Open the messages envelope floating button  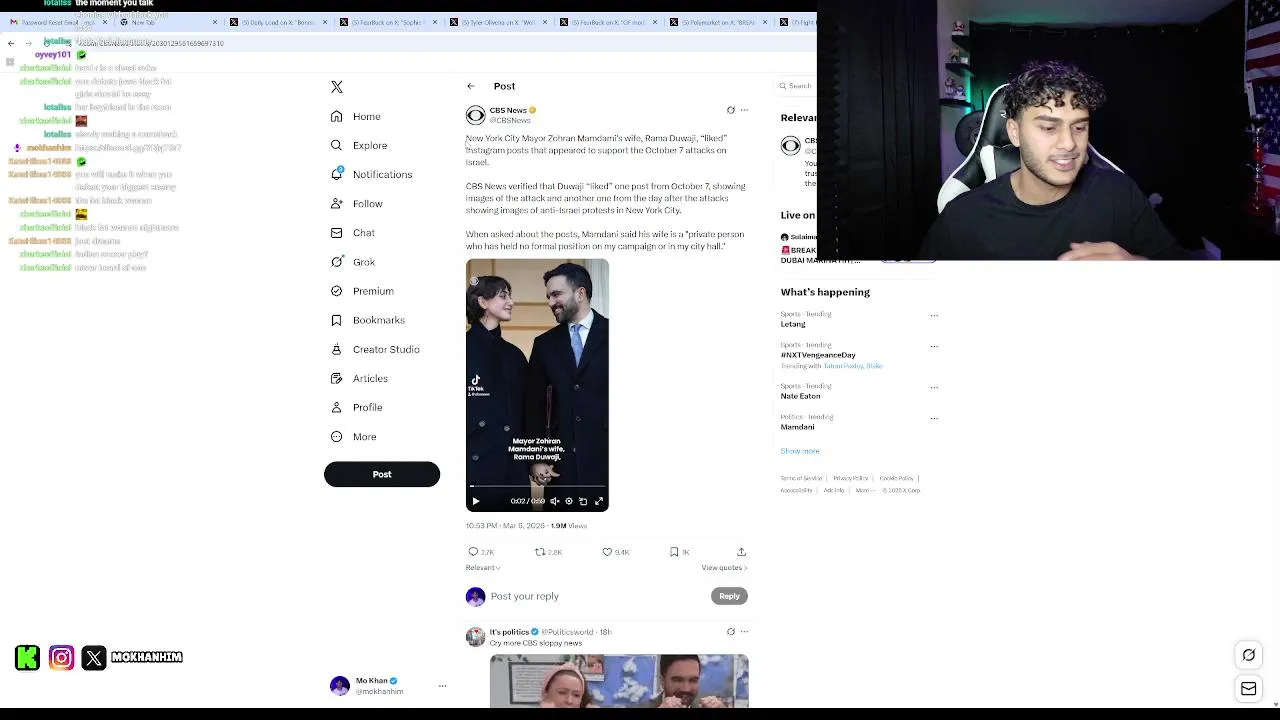click(x=1249, y=689)
